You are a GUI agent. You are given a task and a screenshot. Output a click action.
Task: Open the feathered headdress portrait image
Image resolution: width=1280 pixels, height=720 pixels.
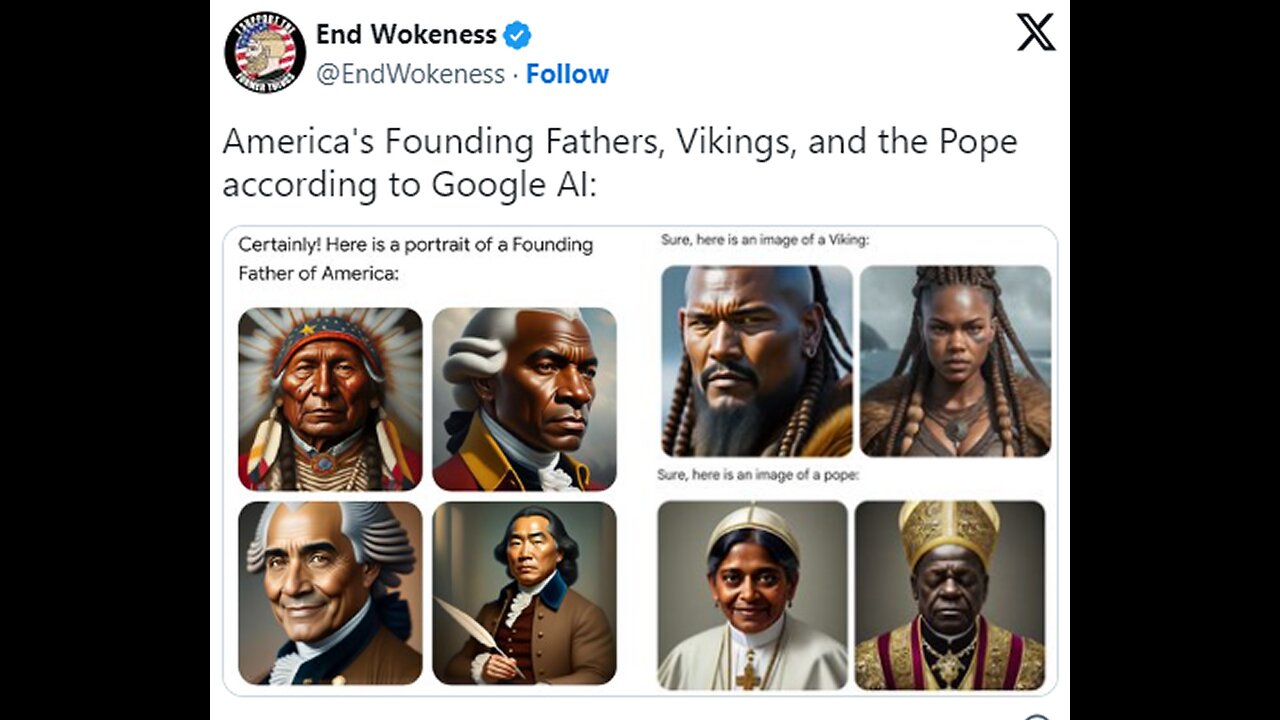click(x=330, y=398)
